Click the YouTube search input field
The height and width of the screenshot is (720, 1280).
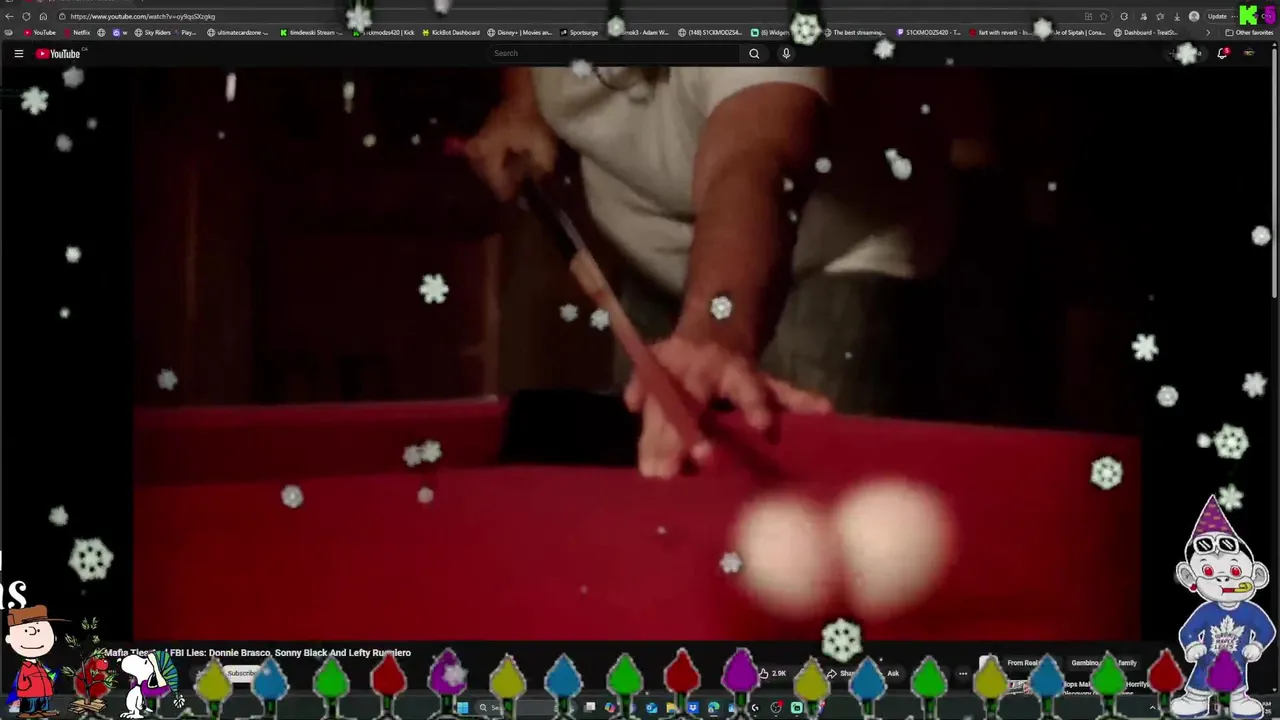tap(615, 54)
